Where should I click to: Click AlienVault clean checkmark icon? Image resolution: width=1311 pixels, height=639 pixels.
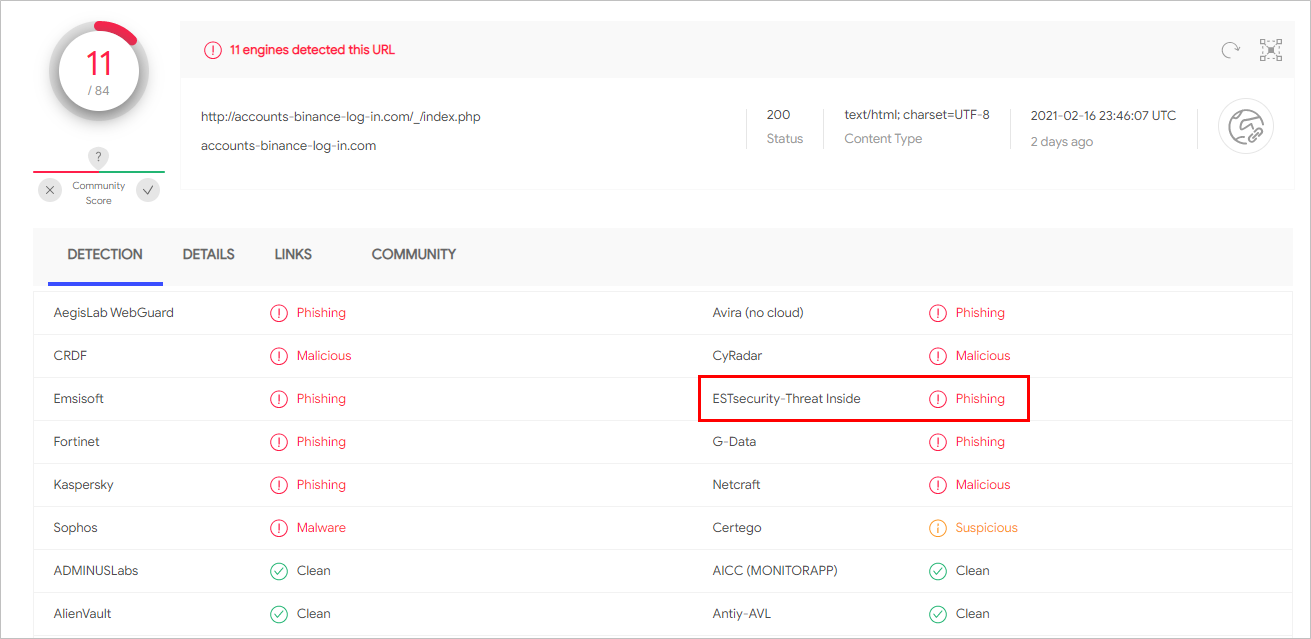pyautogui.click(x=279, y=614)
